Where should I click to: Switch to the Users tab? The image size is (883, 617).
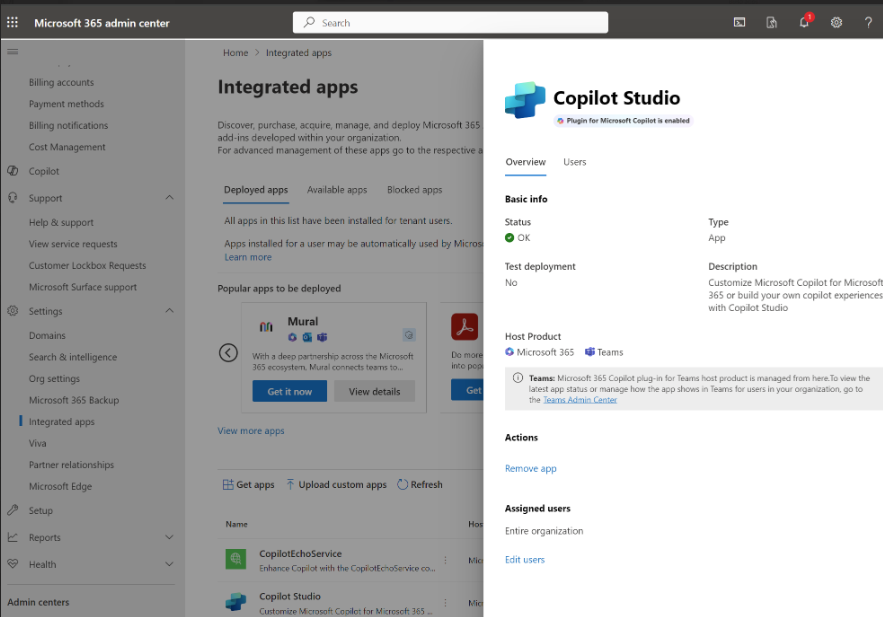click(x=574, y=162)
